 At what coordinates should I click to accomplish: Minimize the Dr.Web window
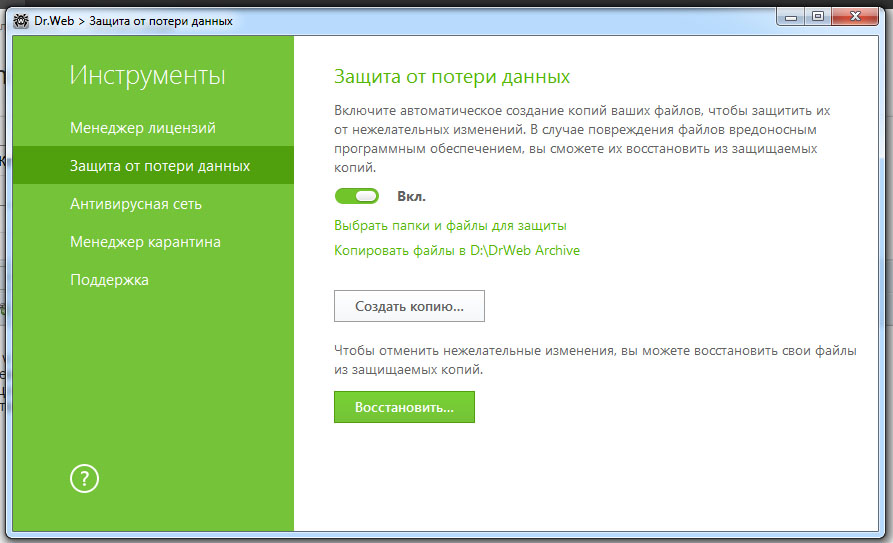795,15
